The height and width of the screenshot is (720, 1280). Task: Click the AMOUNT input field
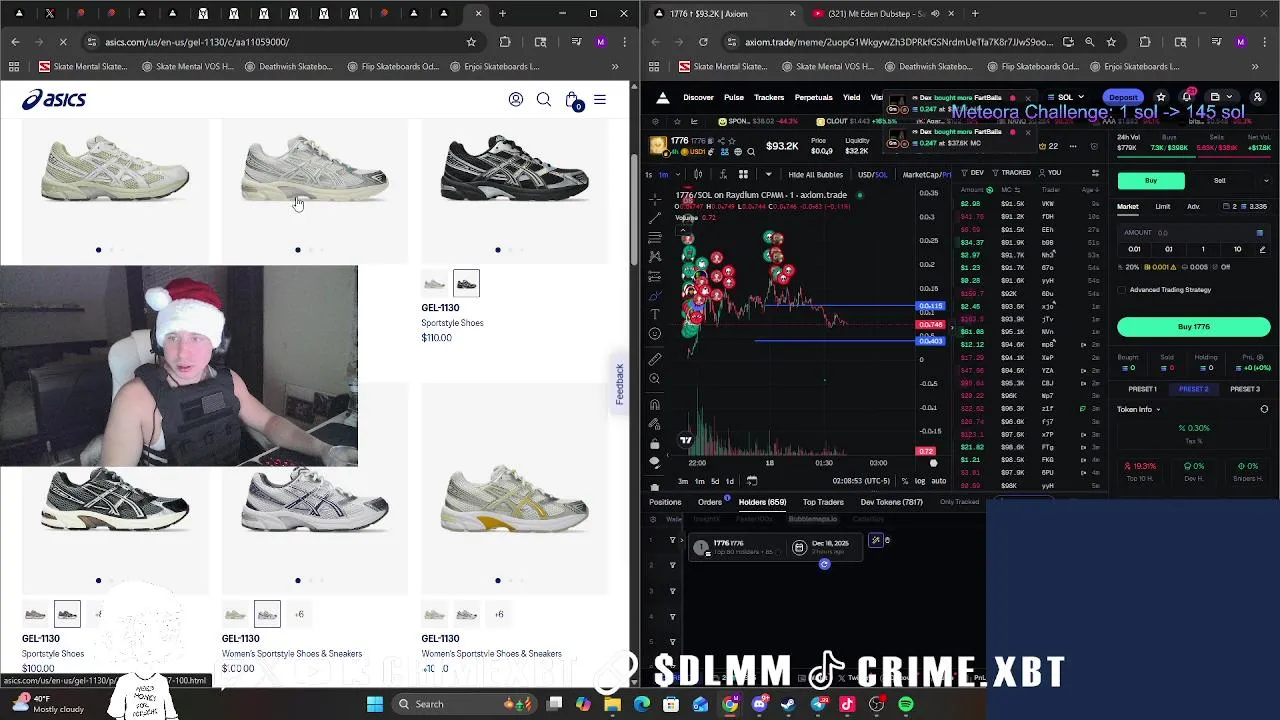(x=1194, y=232)
